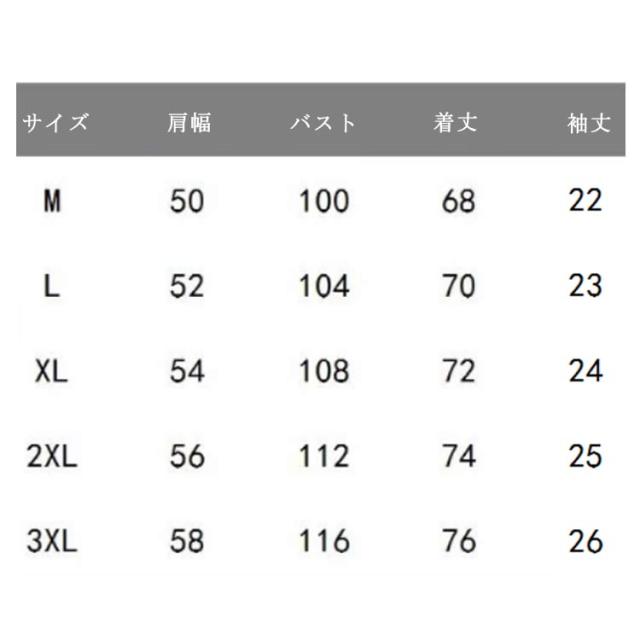Click bust value 108 in XL row
Viewport: 640px width, 640px height.
[x=324, y=372]
